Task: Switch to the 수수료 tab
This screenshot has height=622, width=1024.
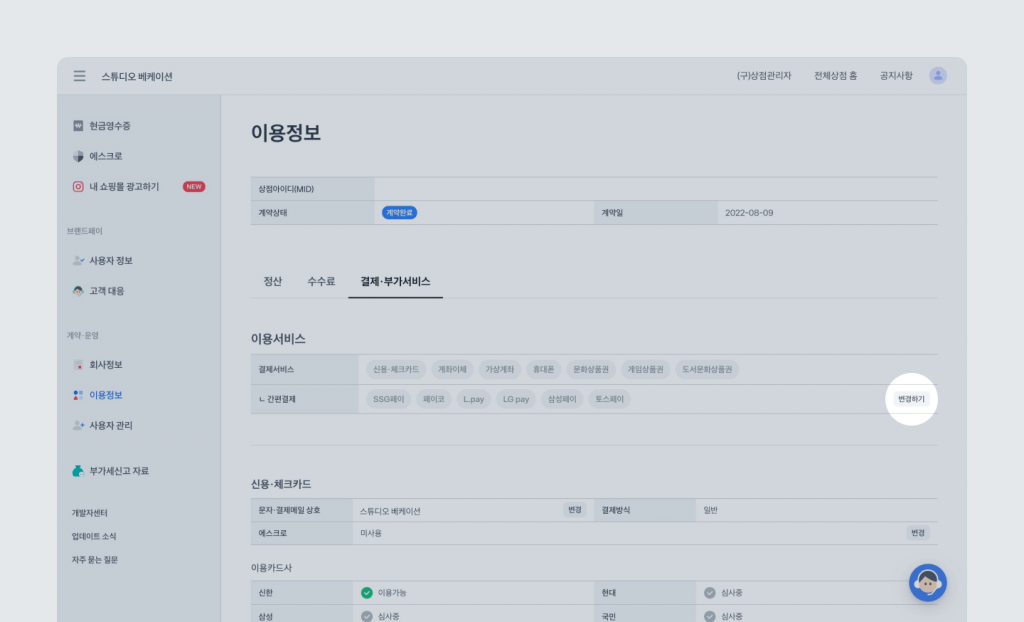Action: (x=321, y=282)
